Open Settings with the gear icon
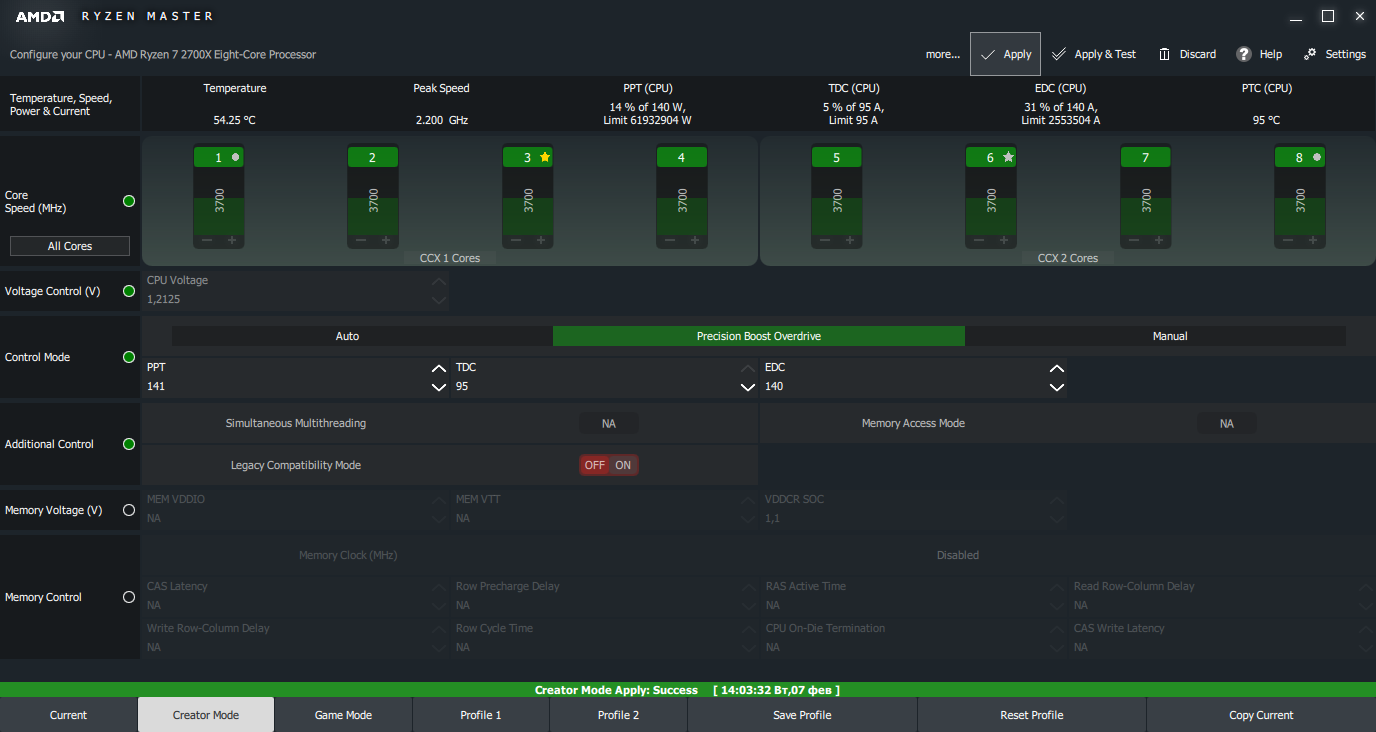The image size is (1376, 732). pos(1334,54)
